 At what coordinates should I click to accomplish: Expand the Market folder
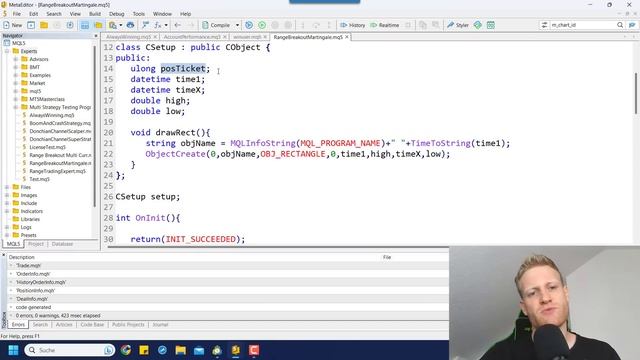pos(16,83)
